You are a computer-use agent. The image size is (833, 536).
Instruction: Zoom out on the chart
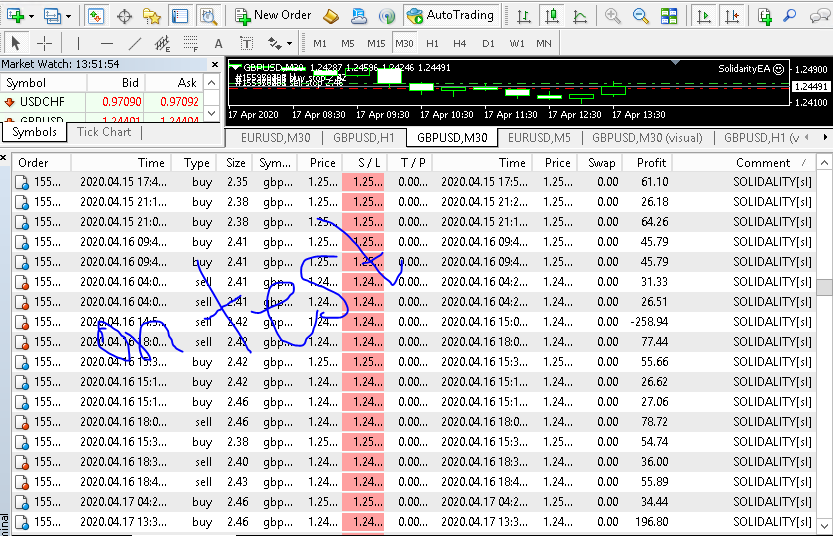point(641,16)
